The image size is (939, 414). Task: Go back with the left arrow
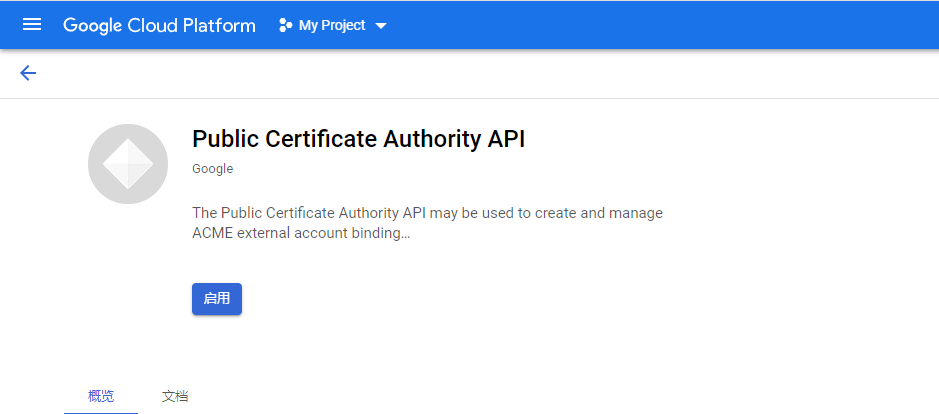point(28,73)
